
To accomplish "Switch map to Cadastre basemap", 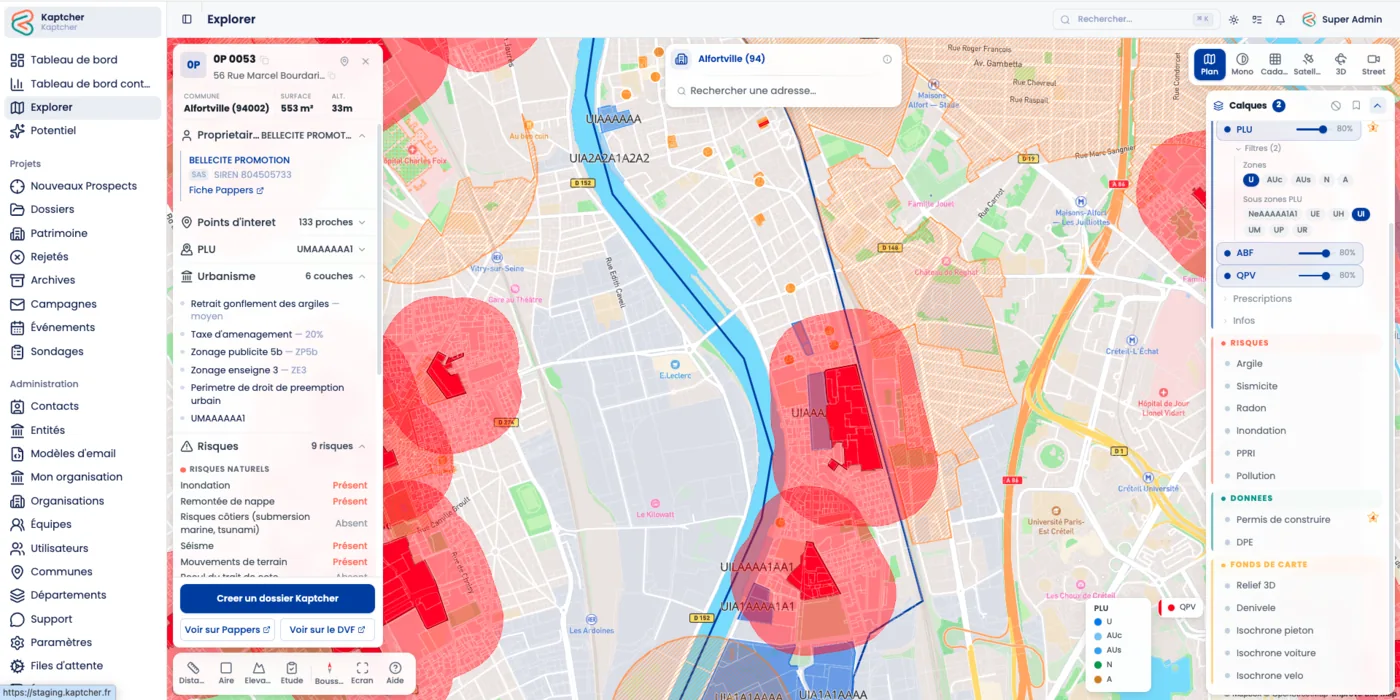I will (x=1274, y=64).
